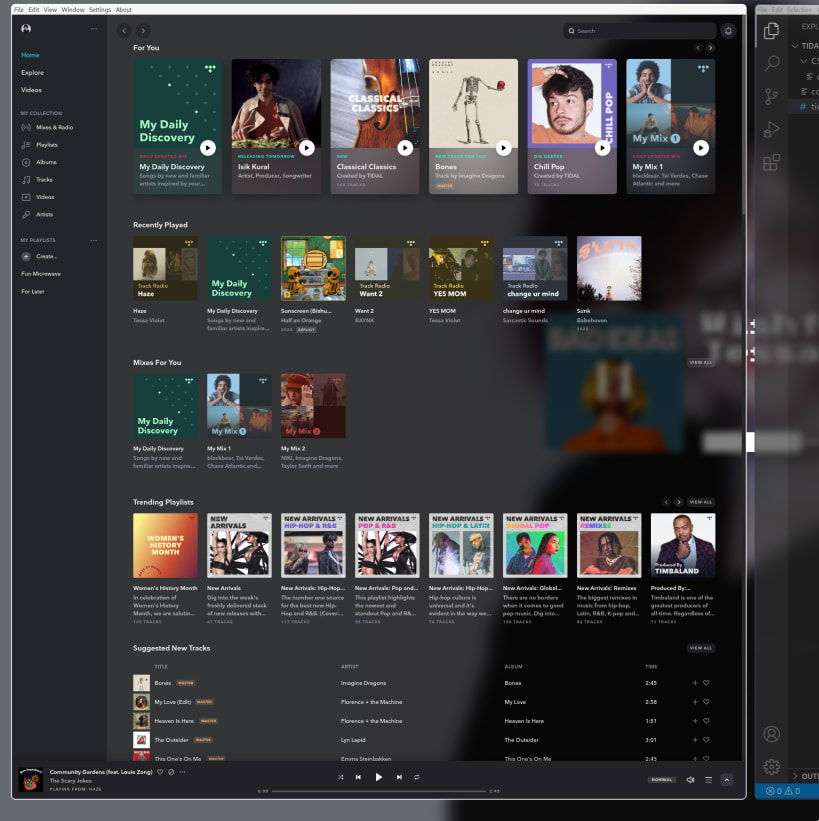This screenshot has width=819, height=821.
Task: Page Trending Playlists carousel right
Action: (x=679, y=502)
